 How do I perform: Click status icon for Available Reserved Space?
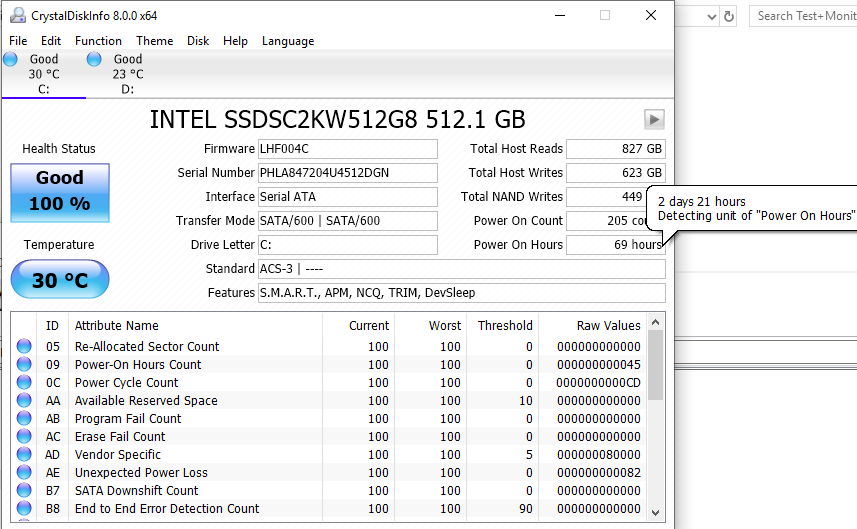tap(24, 400)
